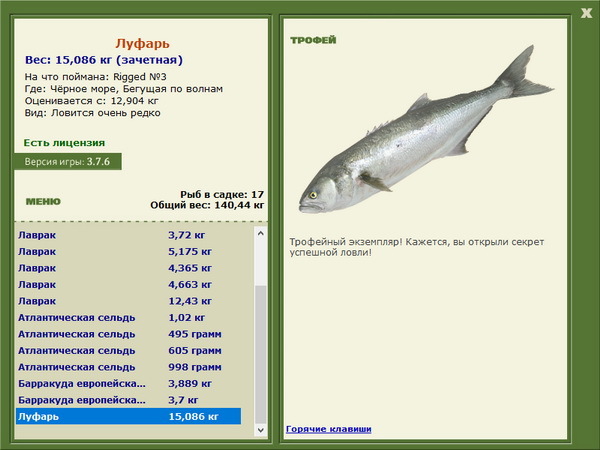Select the Барракуда европейска... 3,889 кг row
The width and height of the screenshot is (600, 450).
129,383
